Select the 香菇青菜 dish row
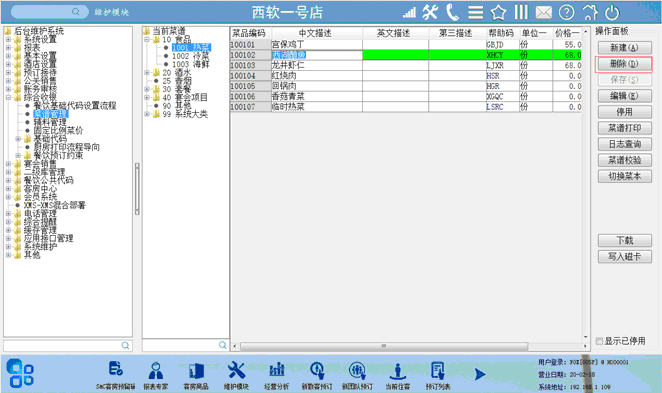This screenshot has height=393, width=662. tap(406, 96)
